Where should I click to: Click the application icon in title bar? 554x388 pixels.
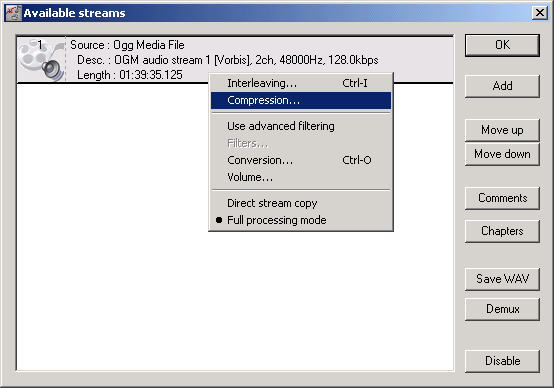point(13,13)
